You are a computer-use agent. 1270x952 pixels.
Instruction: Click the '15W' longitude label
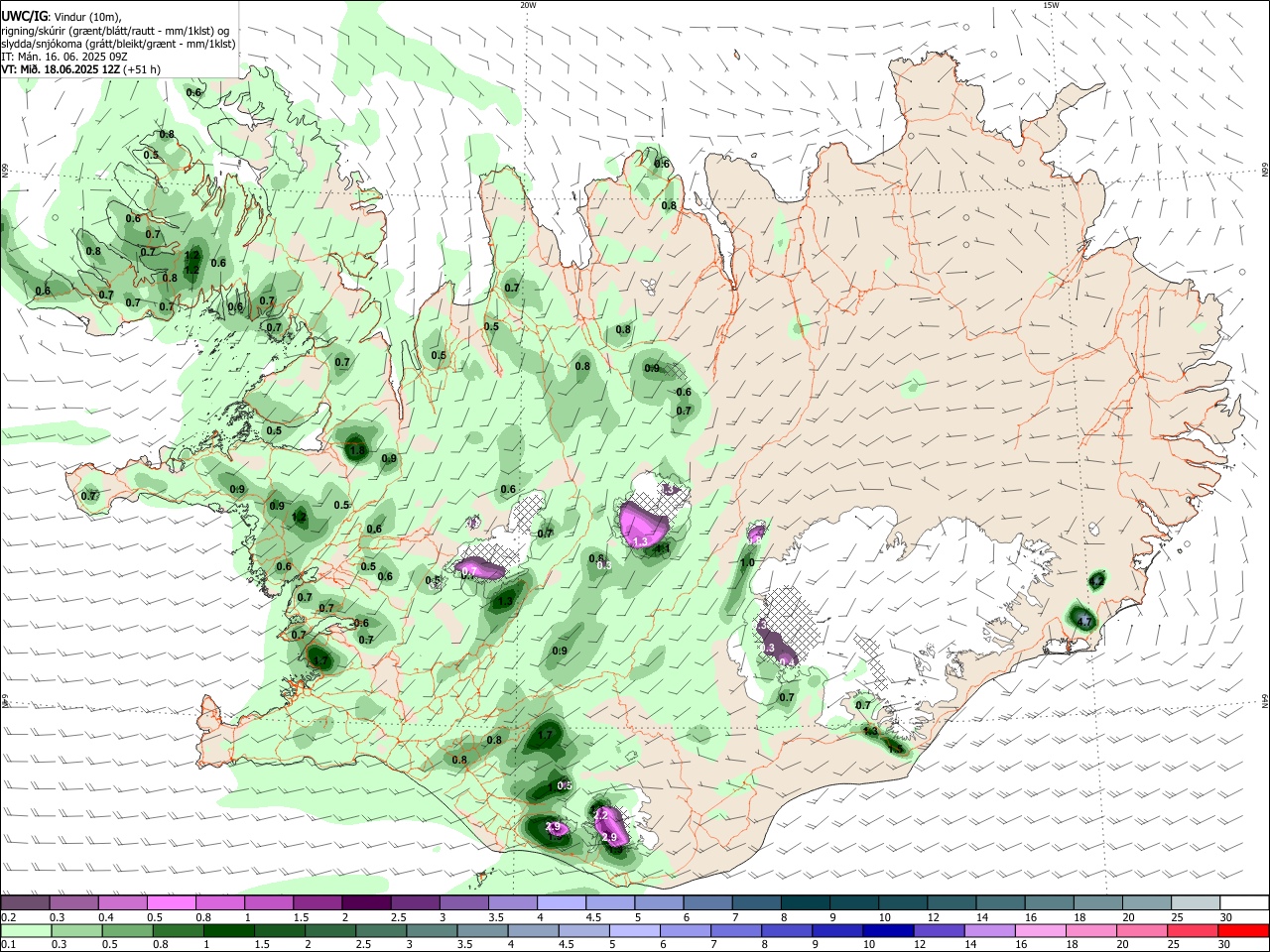pyautogui.click(x=1051, y=5)
